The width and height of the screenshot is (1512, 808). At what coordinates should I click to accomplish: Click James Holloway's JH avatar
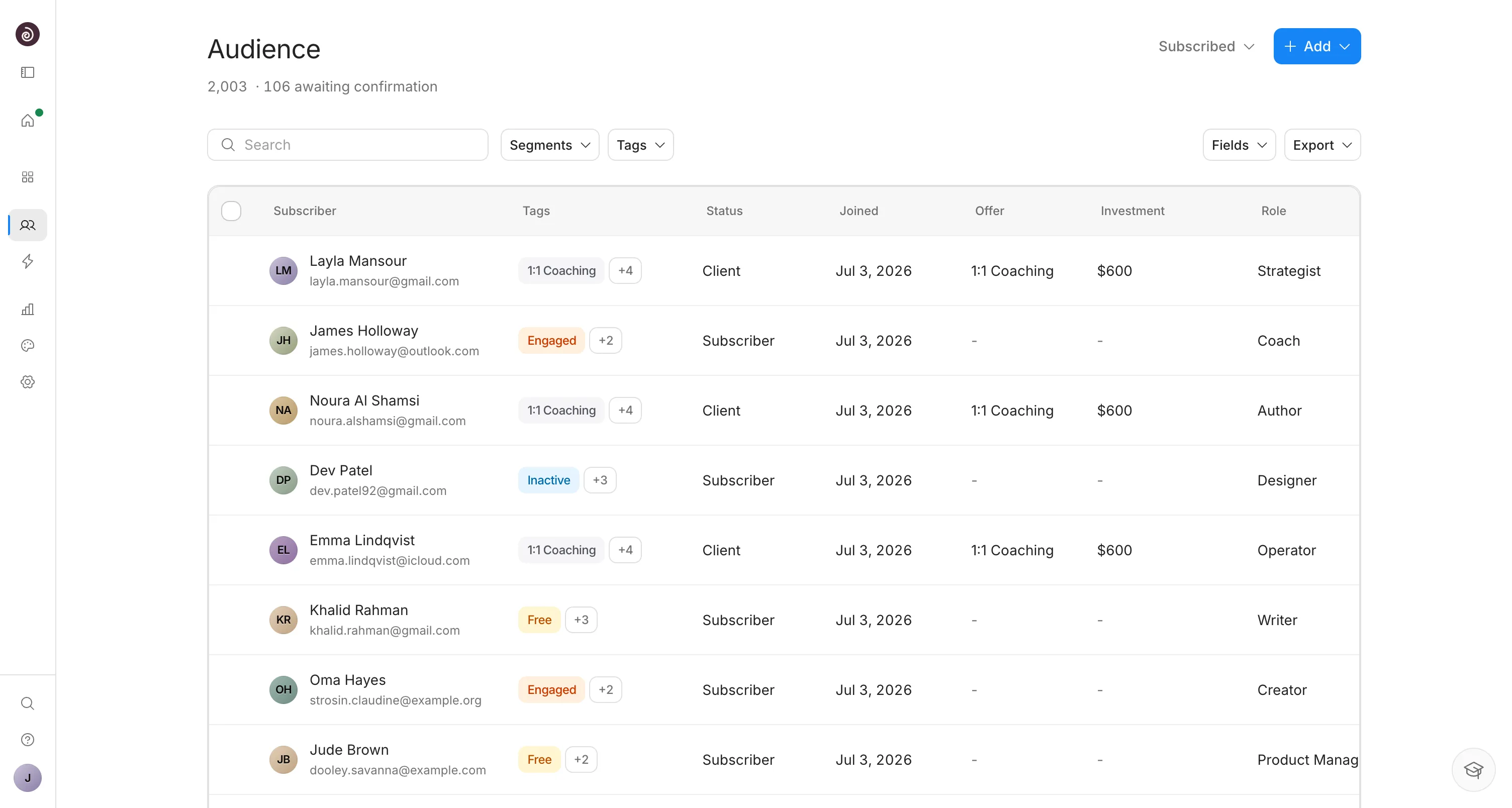(283, 340)
